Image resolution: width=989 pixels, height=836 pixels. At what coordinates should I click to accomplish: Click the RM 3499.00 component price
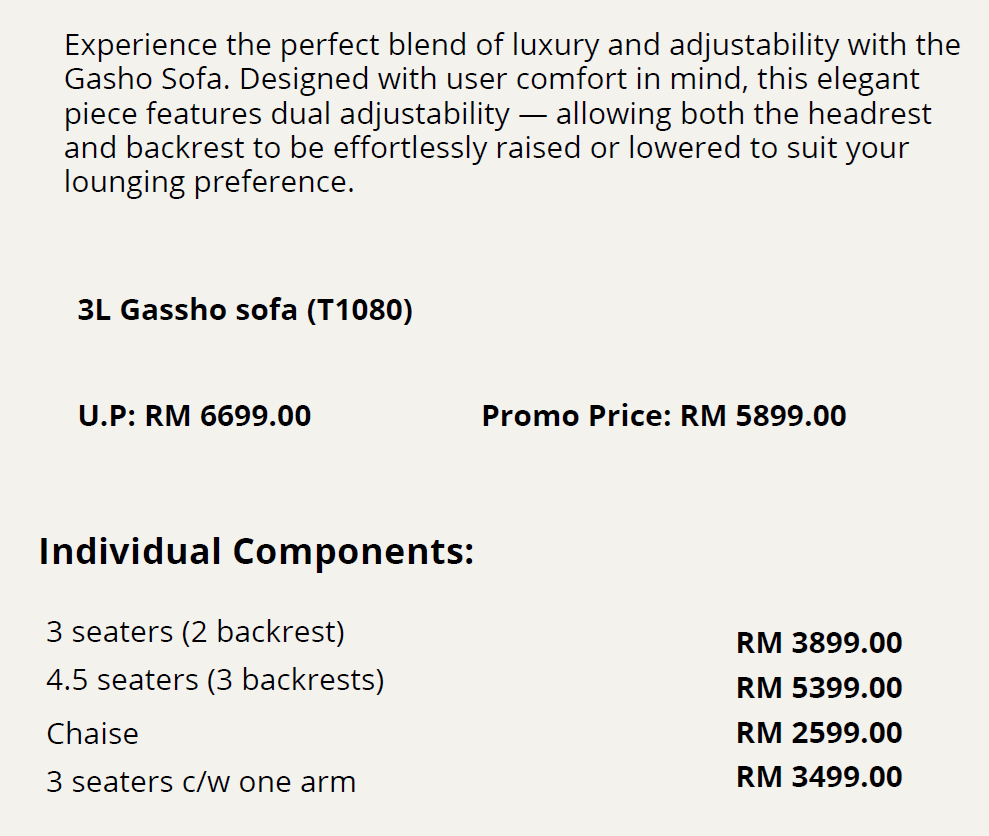tap(818, 777)
